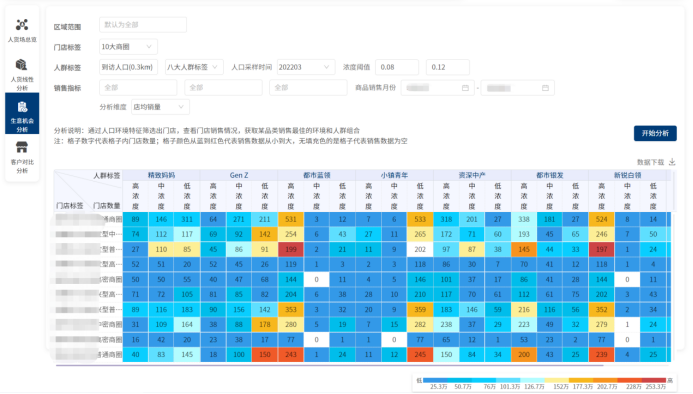Click the 商品销售月份 start date field
Image resolution: width=693 pixels, height=394 pixels.
437,88
